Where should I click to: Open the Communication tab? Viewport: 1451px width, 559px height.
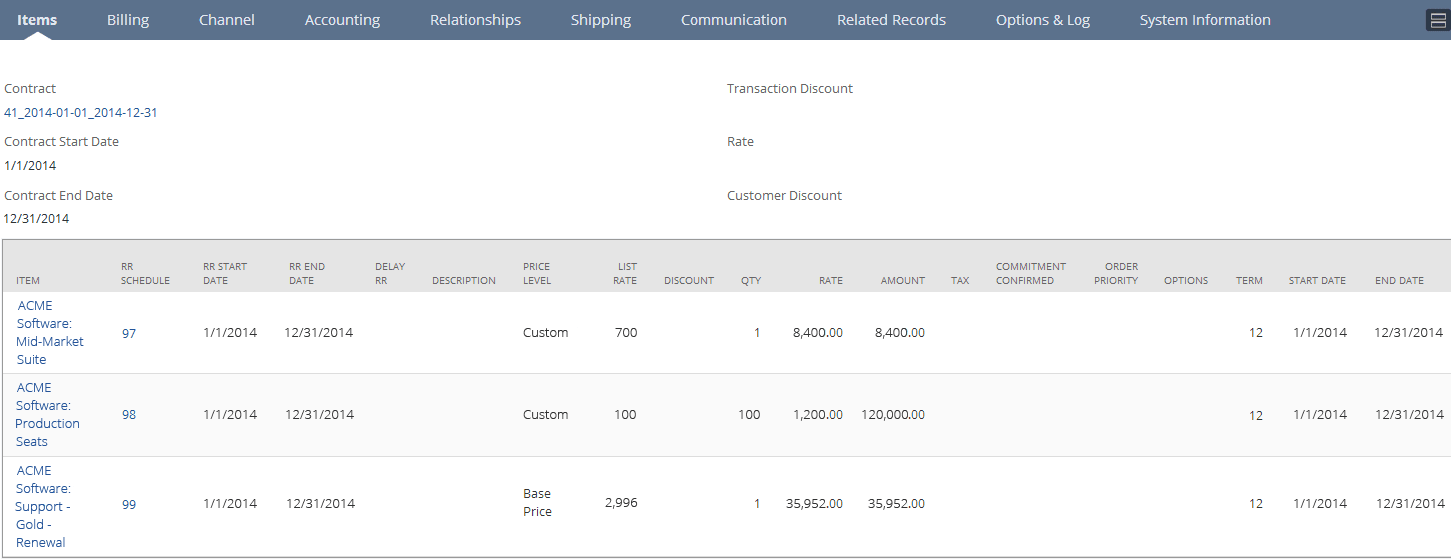click(734, 20)
